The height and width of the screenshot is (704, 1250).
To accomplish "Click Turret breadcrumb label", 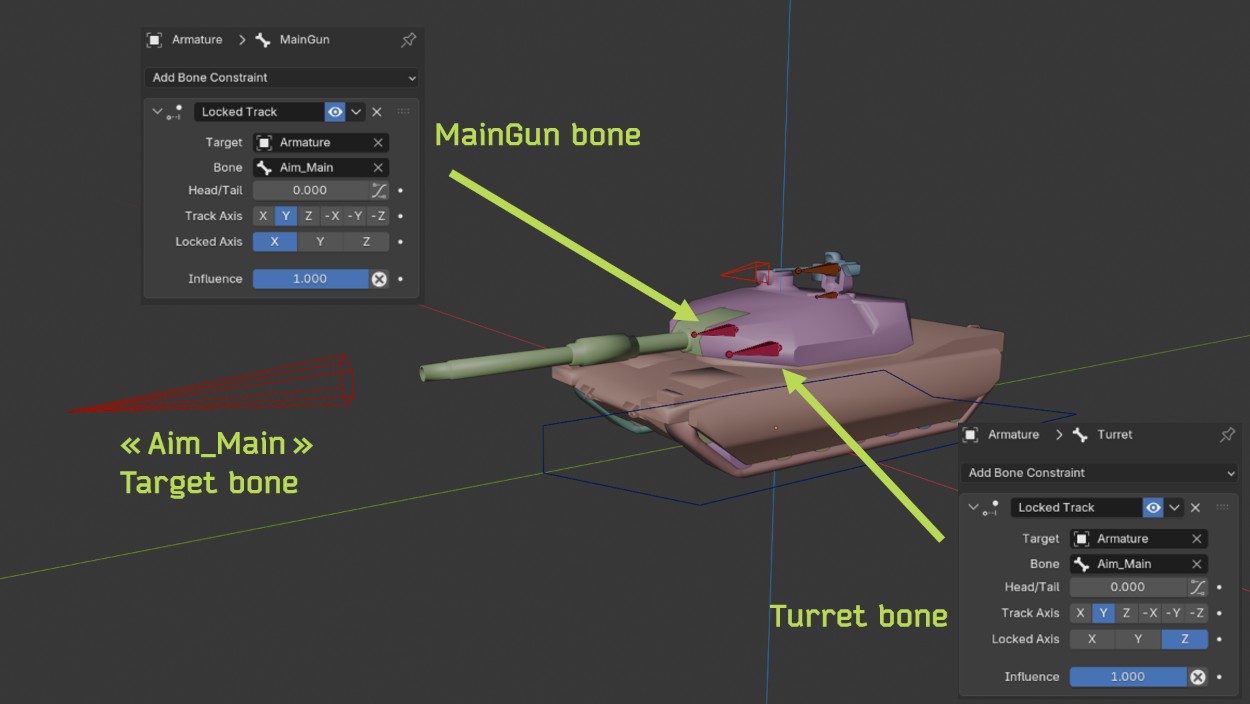I will [x=1115, y=435].
